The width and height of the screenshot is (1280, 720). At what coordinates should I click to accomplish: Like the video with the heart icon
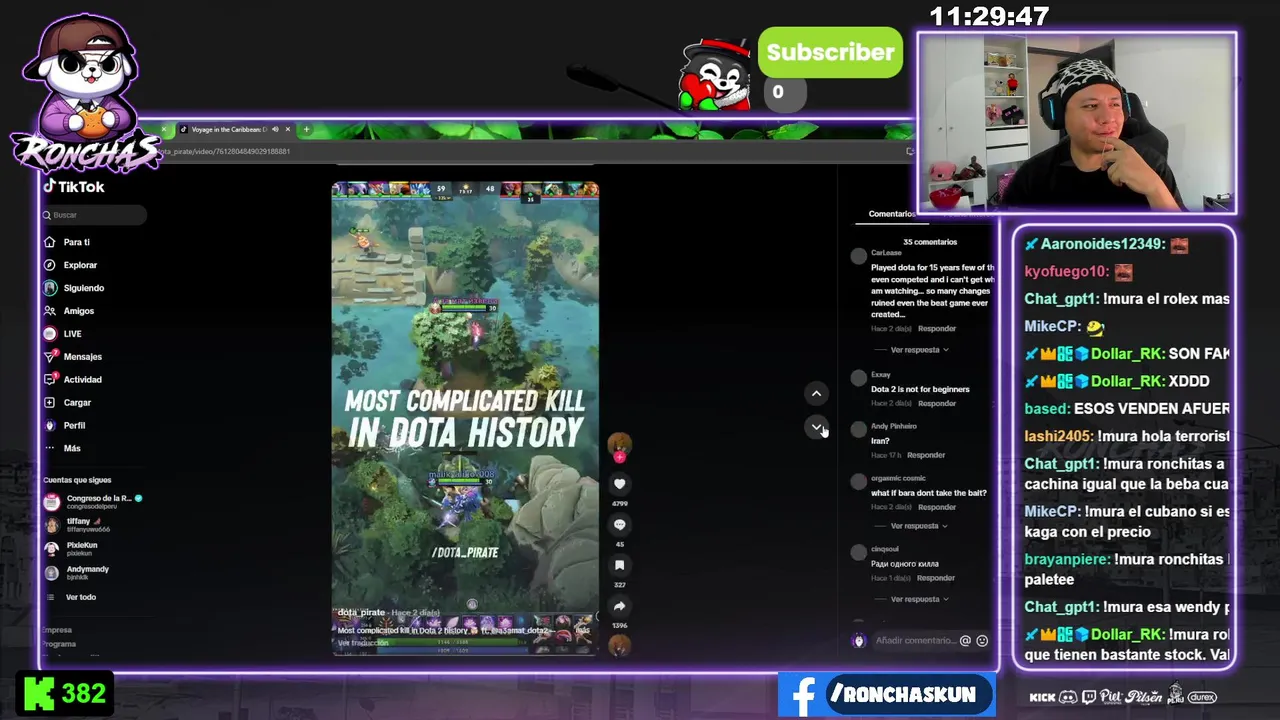pyautogui.click(x=619, y=484)
